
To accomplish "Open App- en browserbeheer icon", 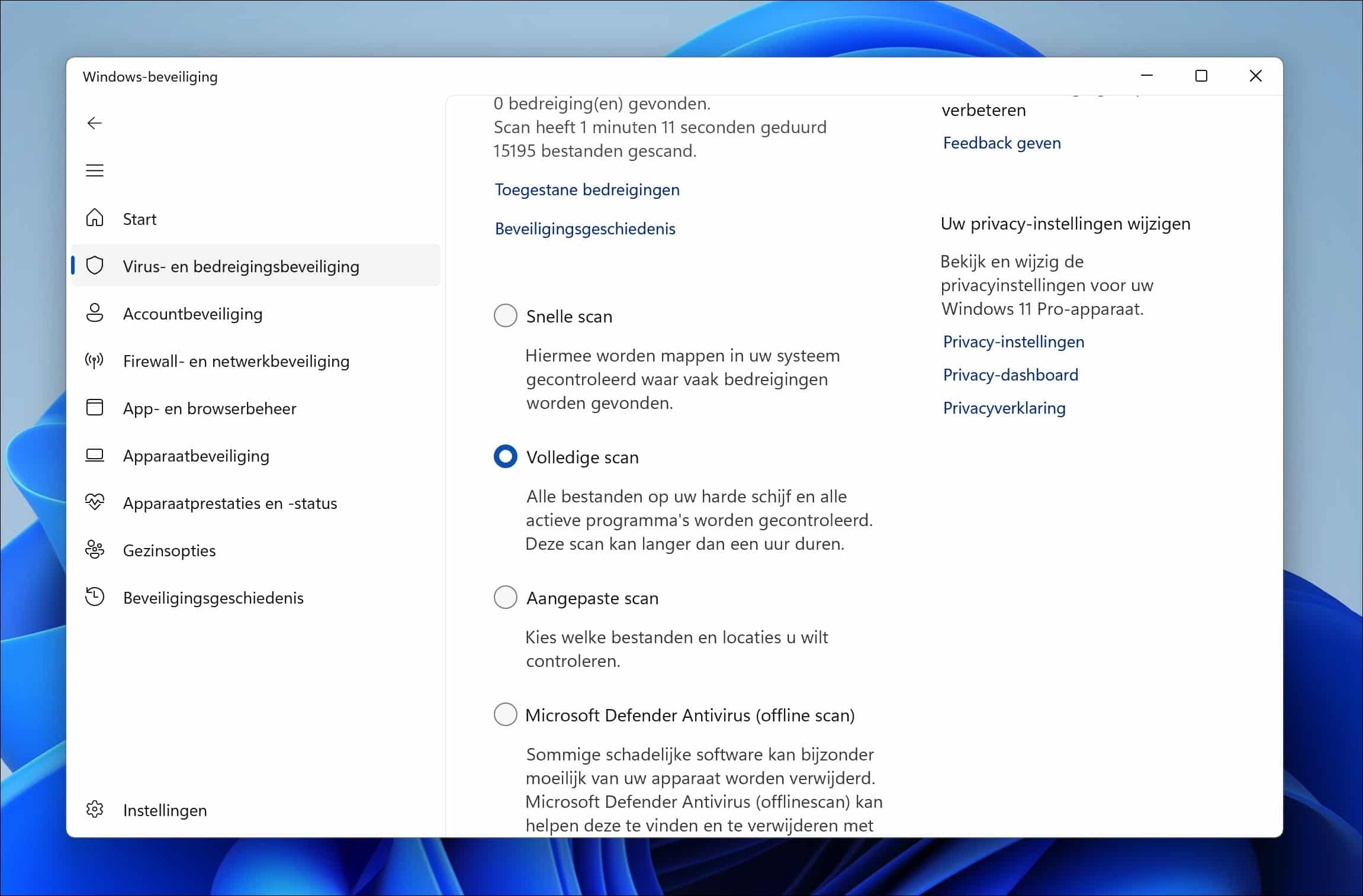I will (x=95, y=408).
